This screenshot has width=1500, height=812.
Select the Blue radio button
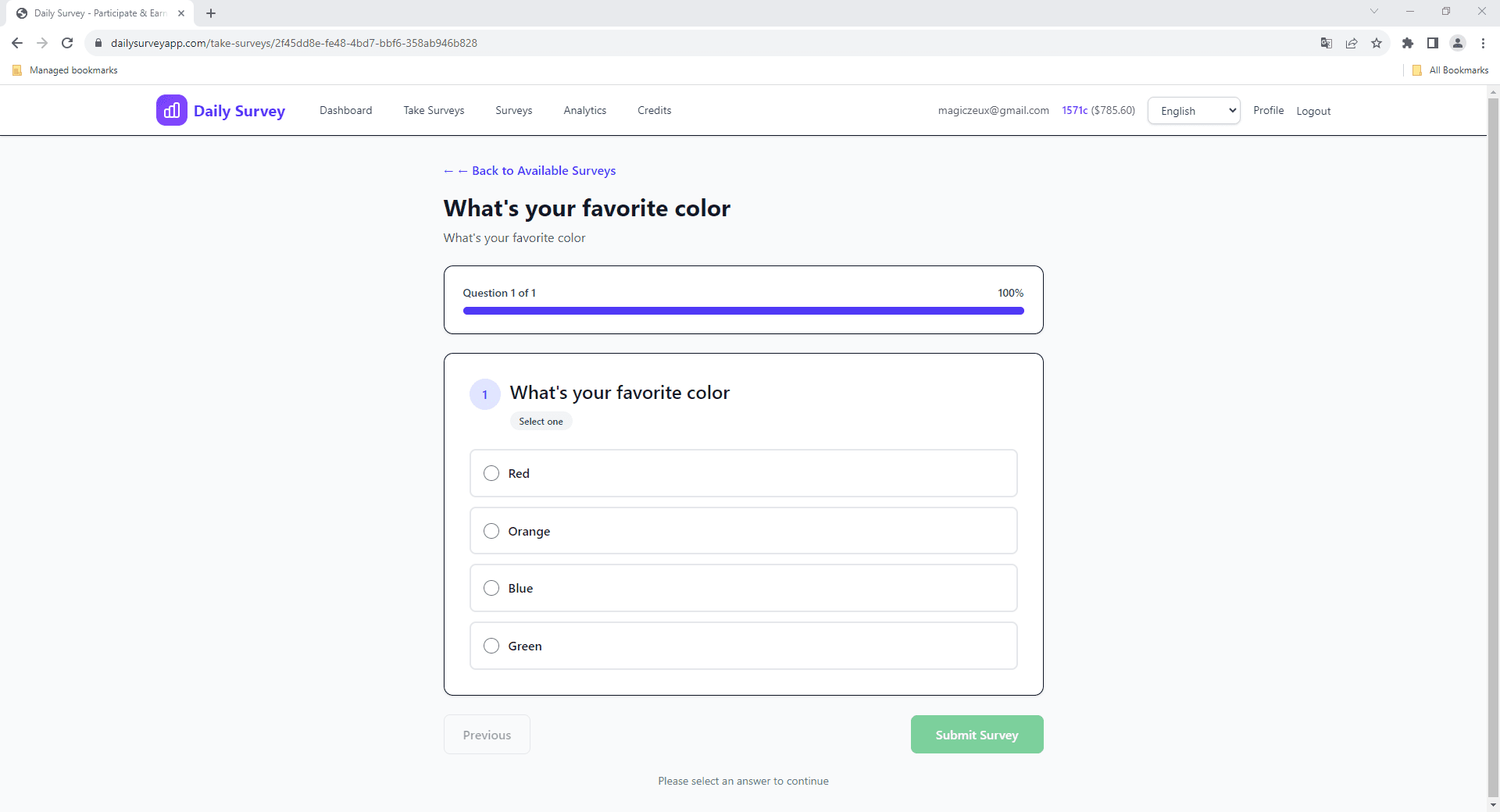[x=491, y=588]
